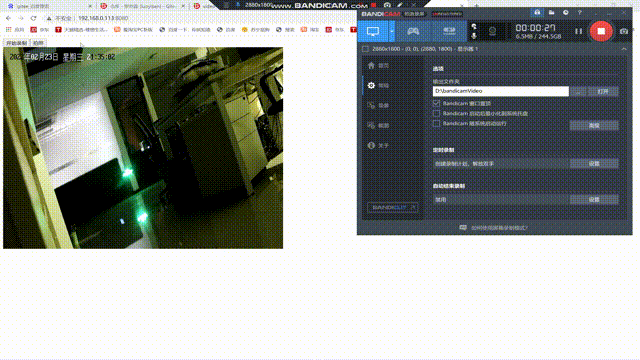
Task: Launch BANDICUT from sidebar button
Action: point(392,207)
